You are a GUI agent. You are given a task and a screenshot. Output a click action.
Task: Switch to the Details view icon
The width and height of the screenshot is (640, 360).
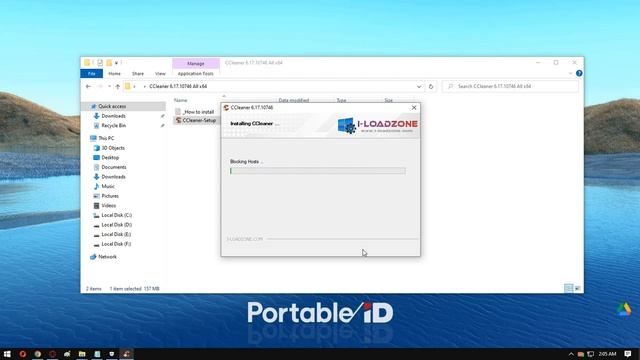(568, 289)
